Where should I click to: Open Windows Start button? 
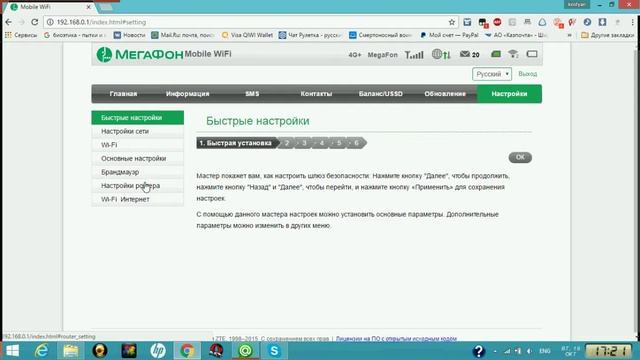[12, 351]
